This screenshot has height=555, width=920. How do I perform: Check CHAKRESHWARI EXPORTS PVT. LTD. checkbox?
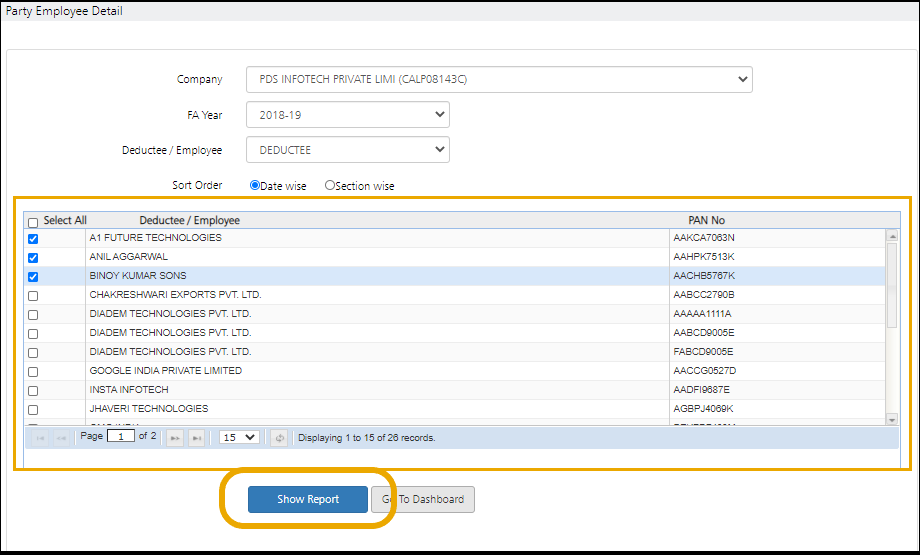pyautogui.click(x=33, y=296)
